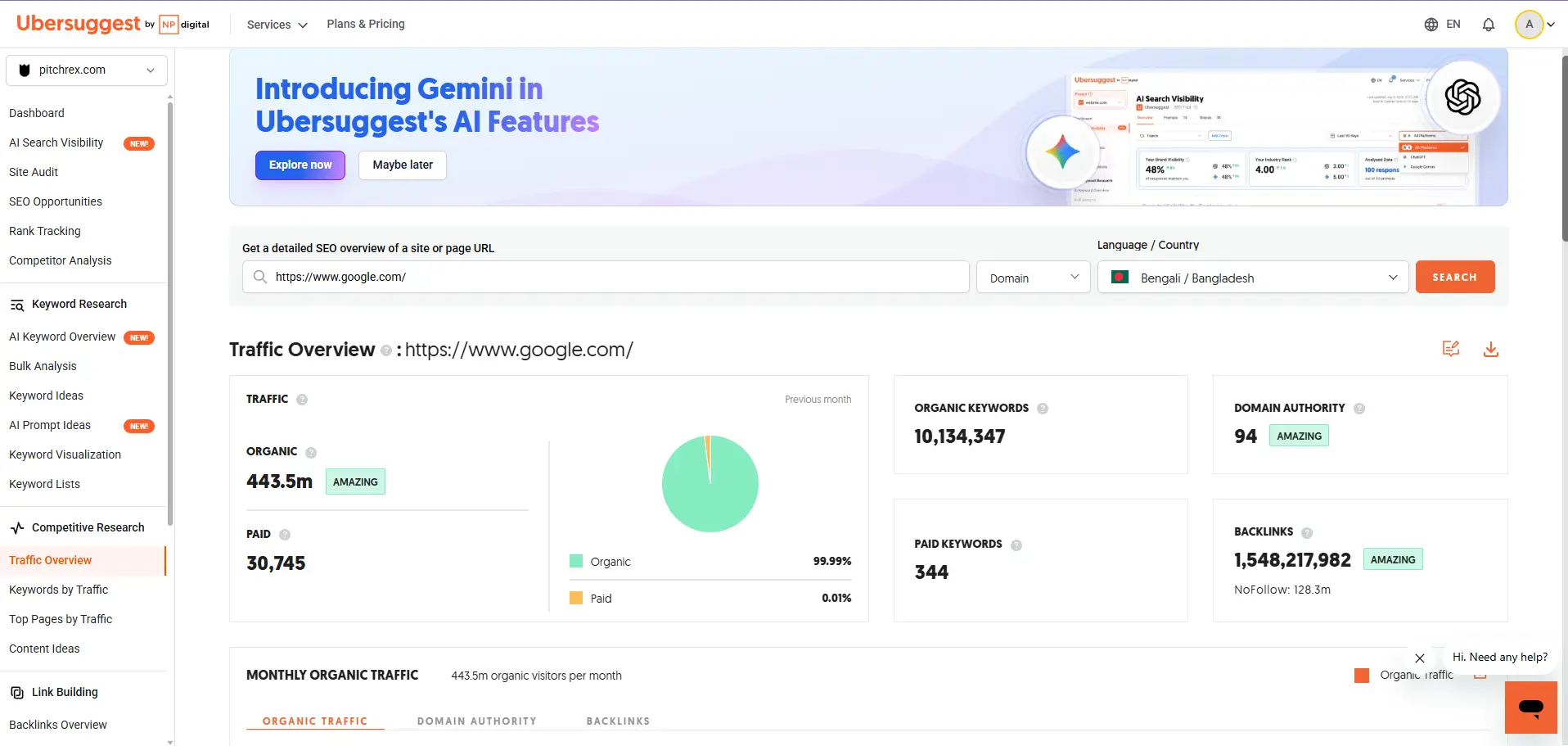
Task: Click info icon beside ORGANIC KEYWORDS
Action: pos(1043,409)
